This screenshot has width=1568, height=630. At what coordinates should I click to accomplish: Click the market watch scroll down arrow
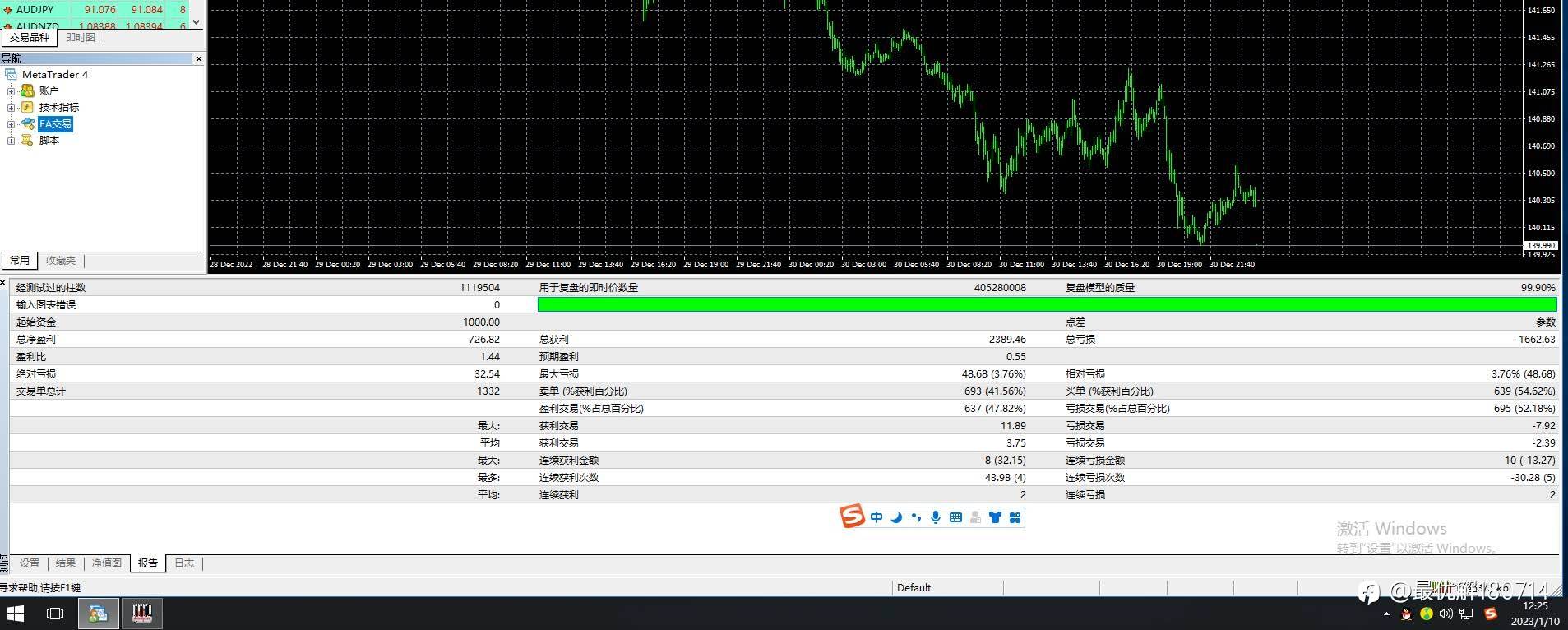(x=196, y=22)
